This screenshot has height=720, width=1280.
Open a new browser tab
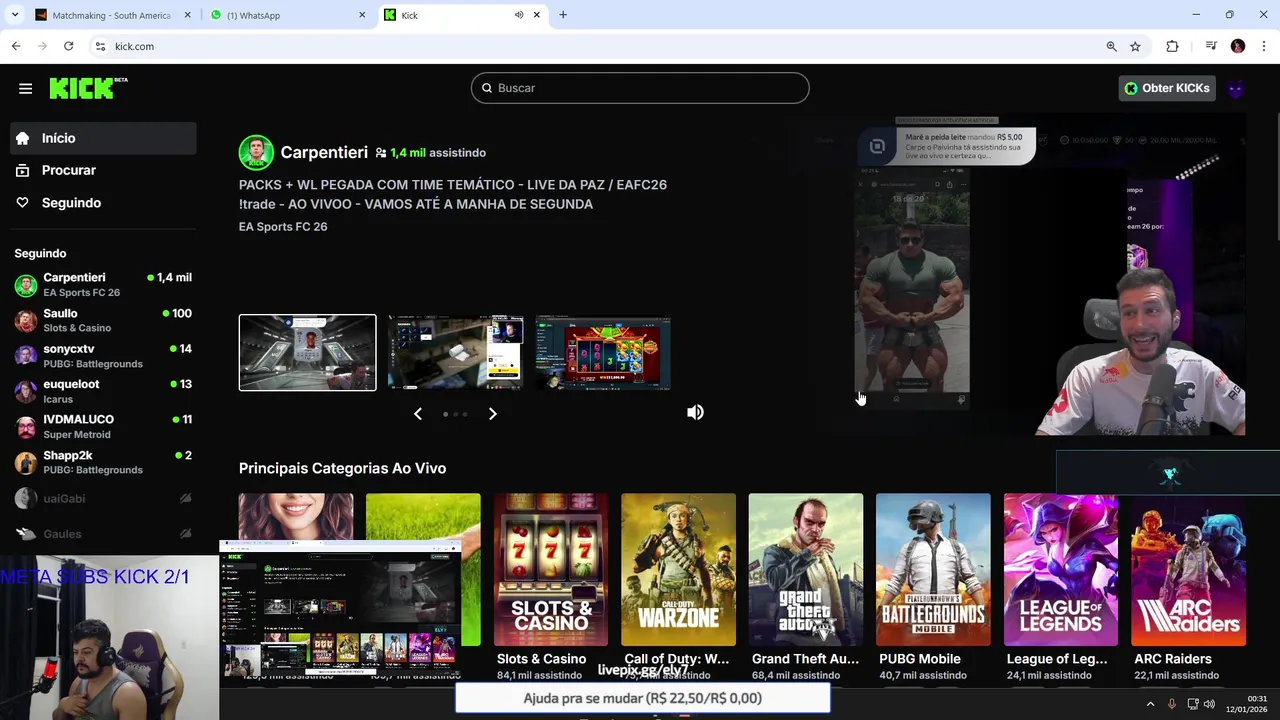click(x=563, y=15)
